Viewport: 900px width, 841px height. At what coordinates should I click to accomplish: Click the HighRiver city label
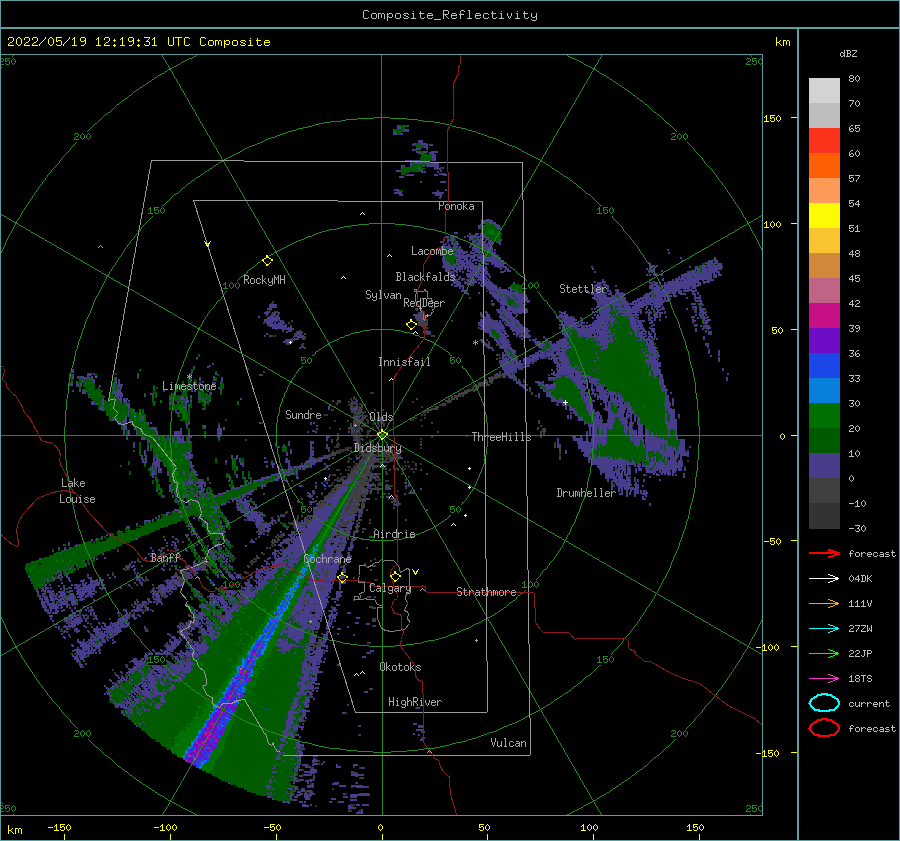(415, 702)
